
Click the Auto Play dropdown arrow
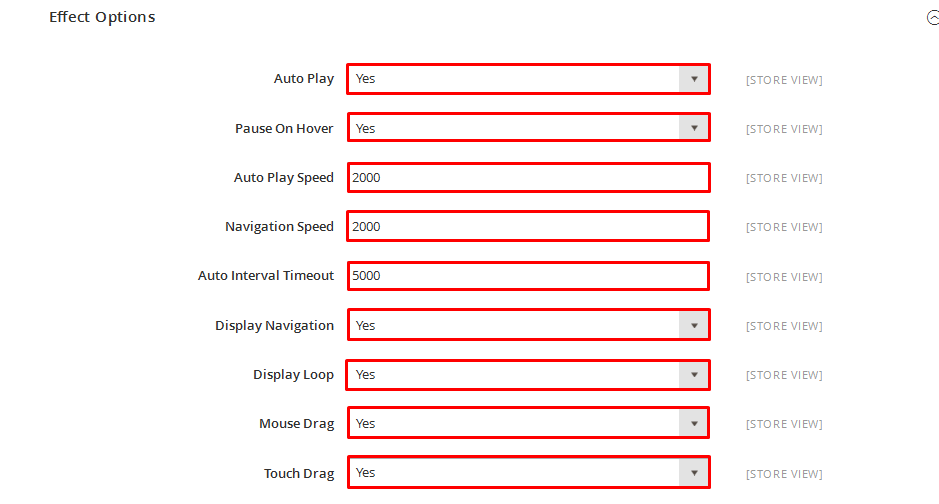[x=693, y=79]
